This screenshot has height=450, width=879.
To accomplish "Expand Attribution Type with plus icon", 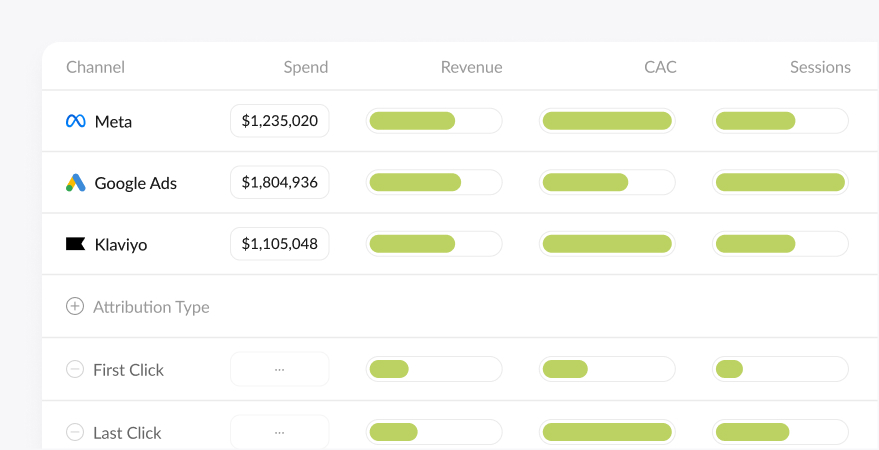I will 75,306.
